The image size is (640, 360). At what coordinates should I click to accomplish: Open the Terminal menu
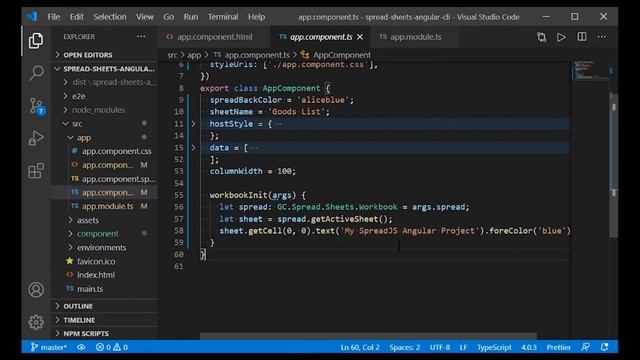(x=223, y=17)
